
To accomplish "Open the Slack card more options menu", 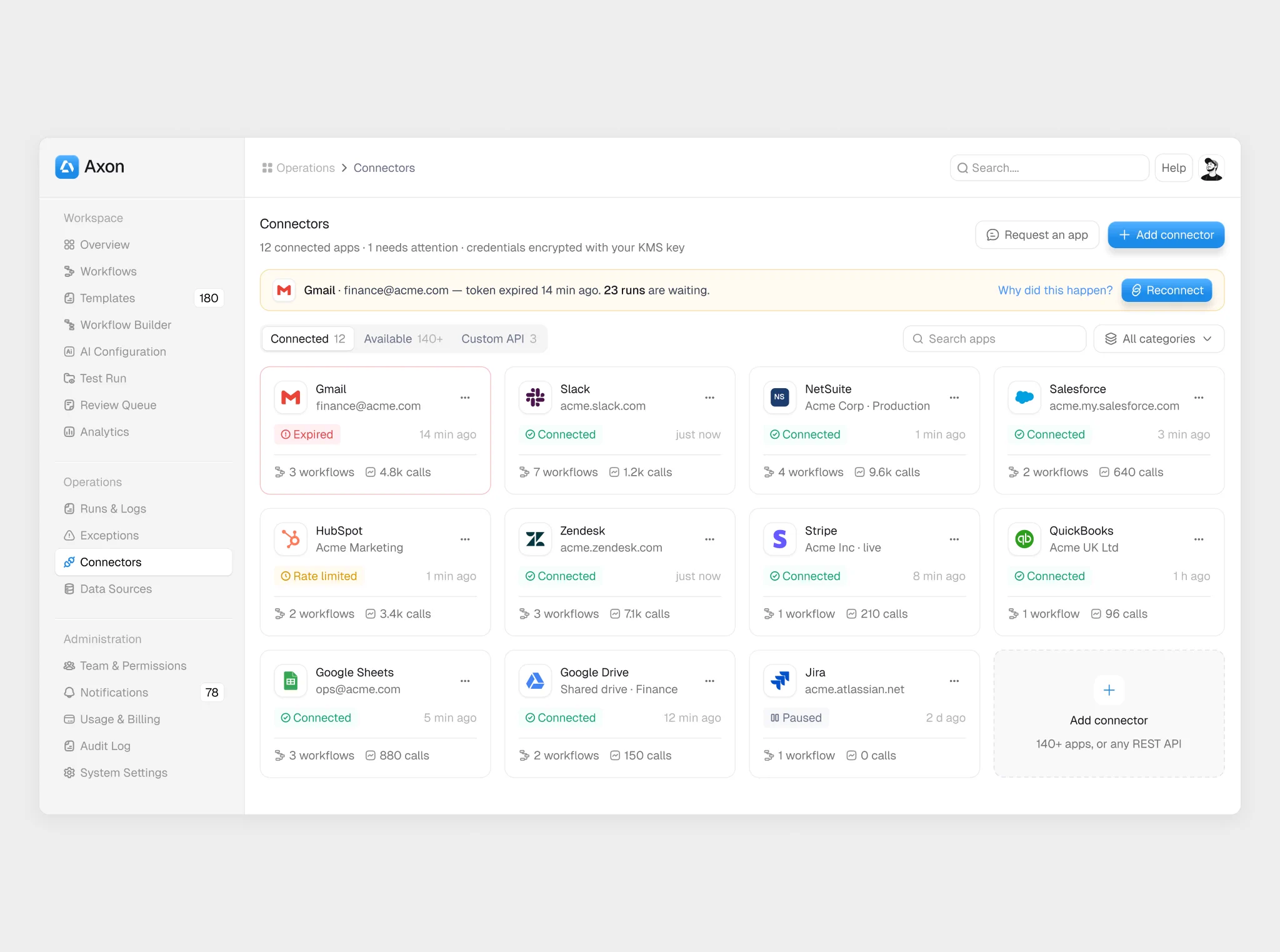I will point(709,398).
